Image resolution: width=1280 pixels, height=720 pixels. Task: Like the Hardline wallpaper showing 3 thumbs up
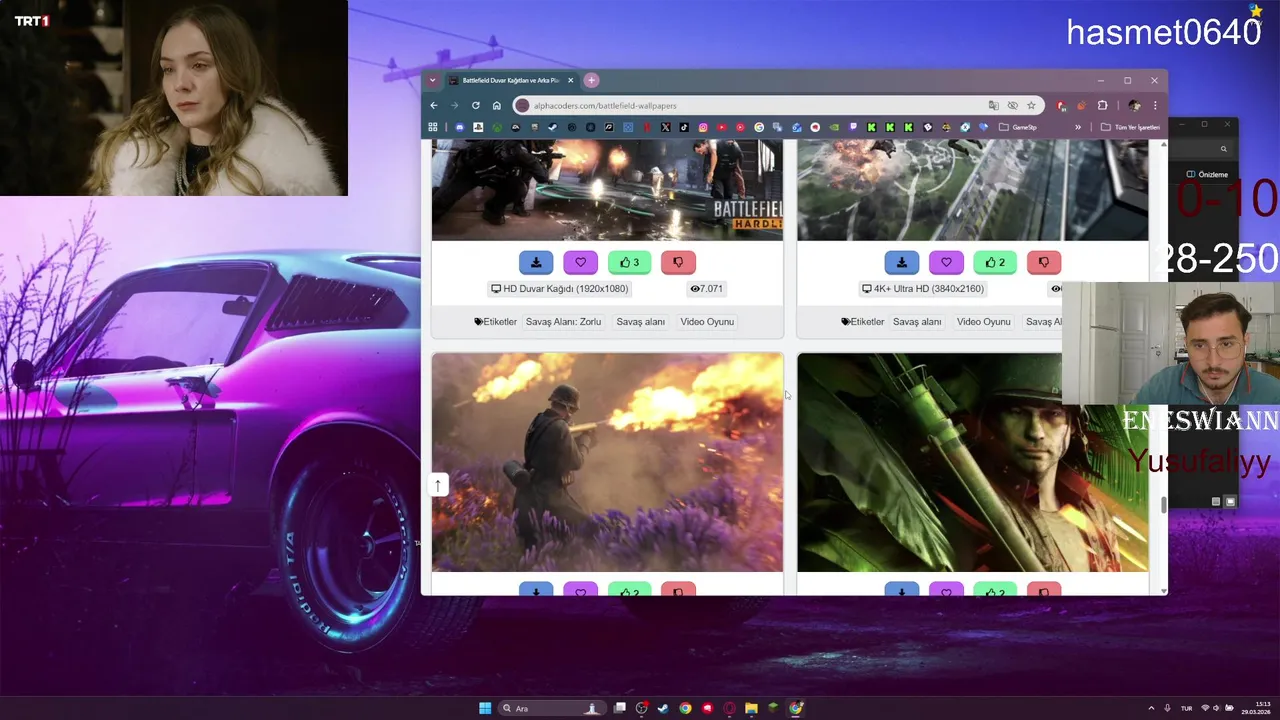click(629, 262)
